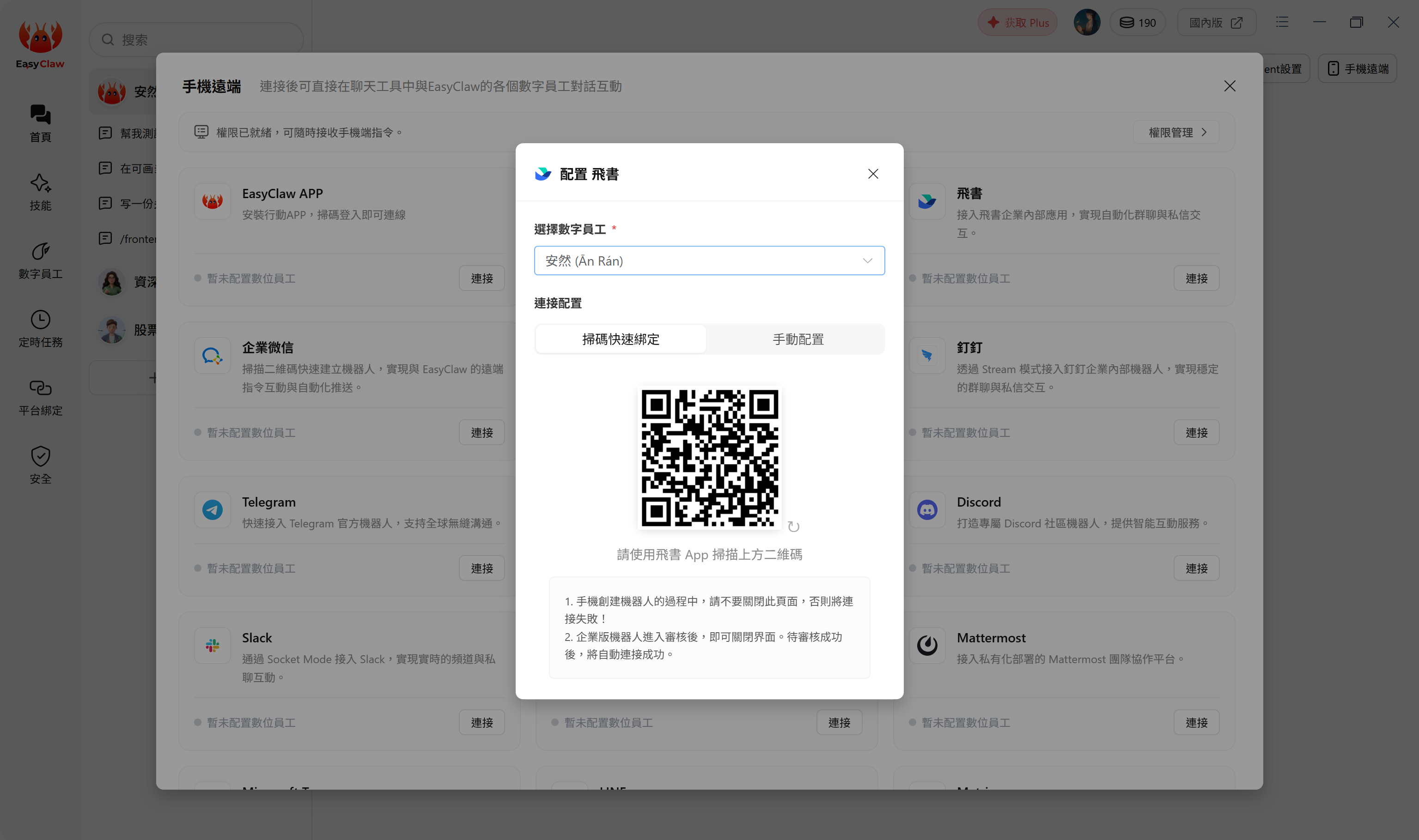Open 國內版 external link
The height and width of the screenshot is (840, 1419).
(x=1216, y=23)
